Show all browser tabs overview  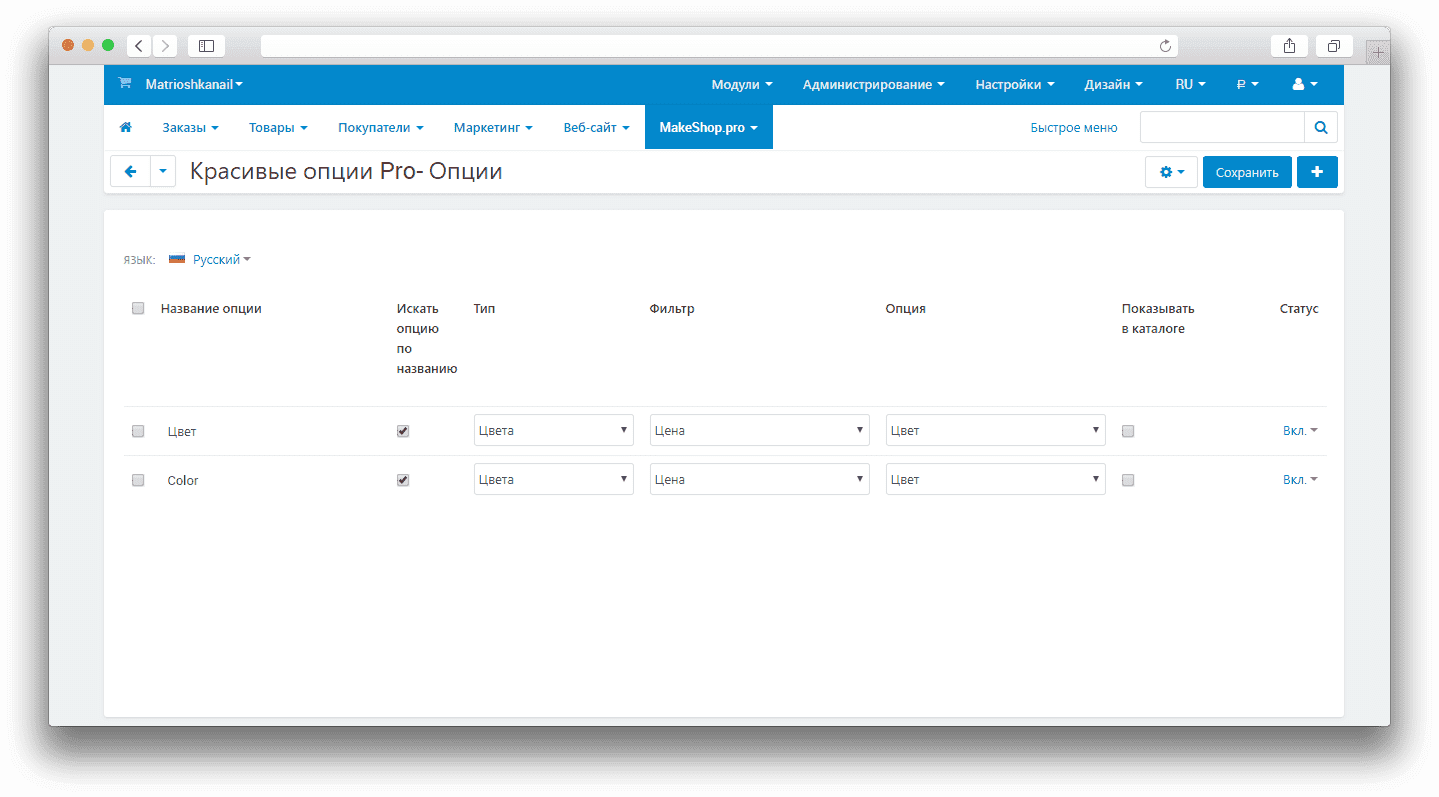[1334, 45]
